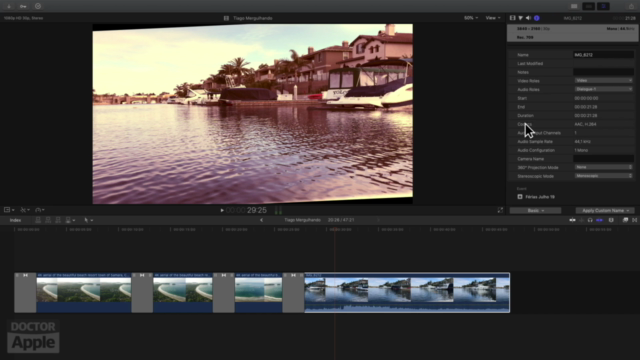Screen dimensions: 640x360
Task: Select the transition at the start of timeline
Action: tap(25, 293)
